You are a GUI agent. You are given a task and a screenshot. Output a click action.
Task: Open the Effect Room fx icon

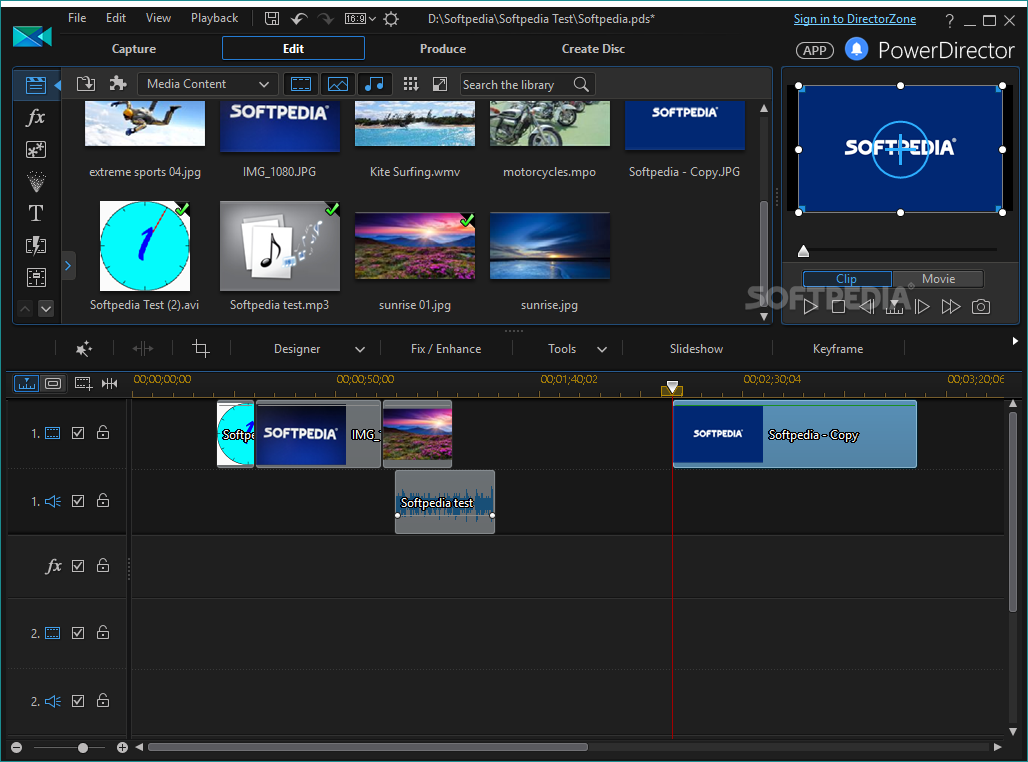pos(35,117)
